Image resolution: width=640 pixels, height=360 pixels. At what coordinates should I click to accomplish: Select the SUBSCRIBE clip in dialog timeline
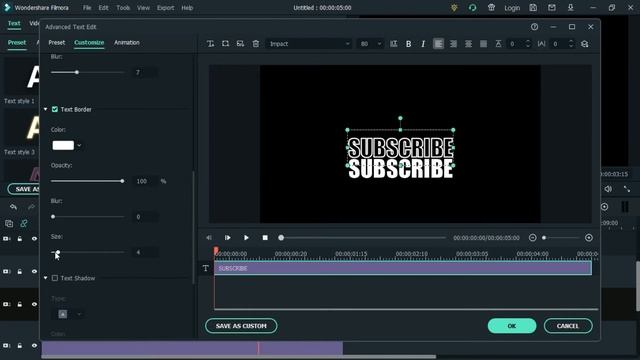click(403, 268)
